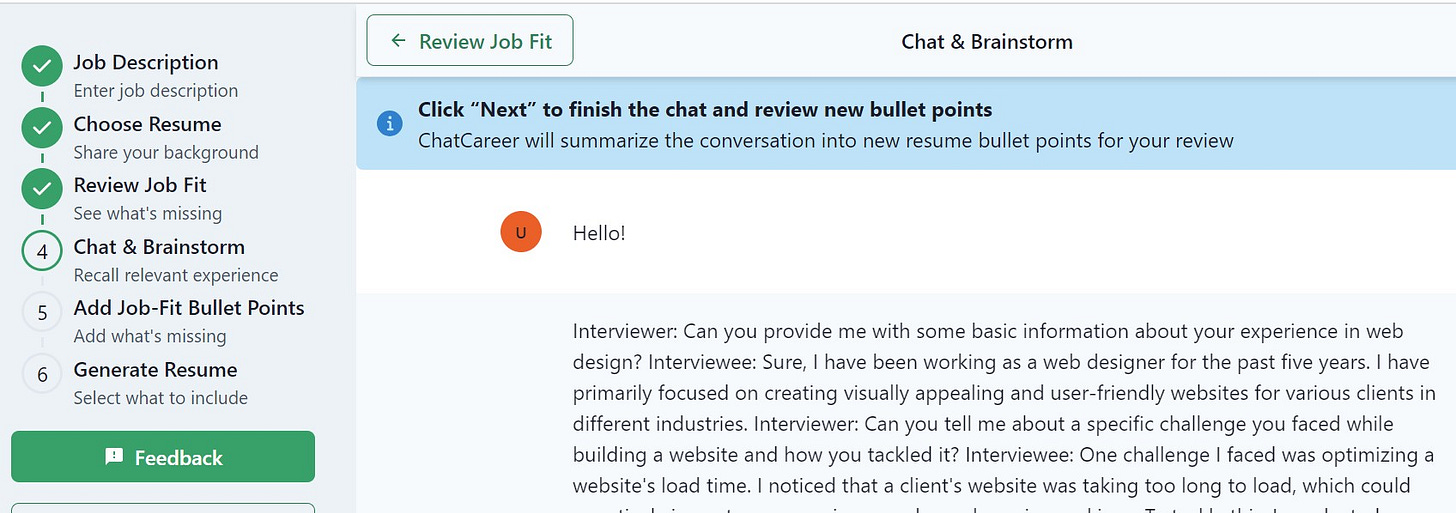This screenshot has height=513, width=1456.
Task: Select the step 4 circle icon
Action: 42,252
